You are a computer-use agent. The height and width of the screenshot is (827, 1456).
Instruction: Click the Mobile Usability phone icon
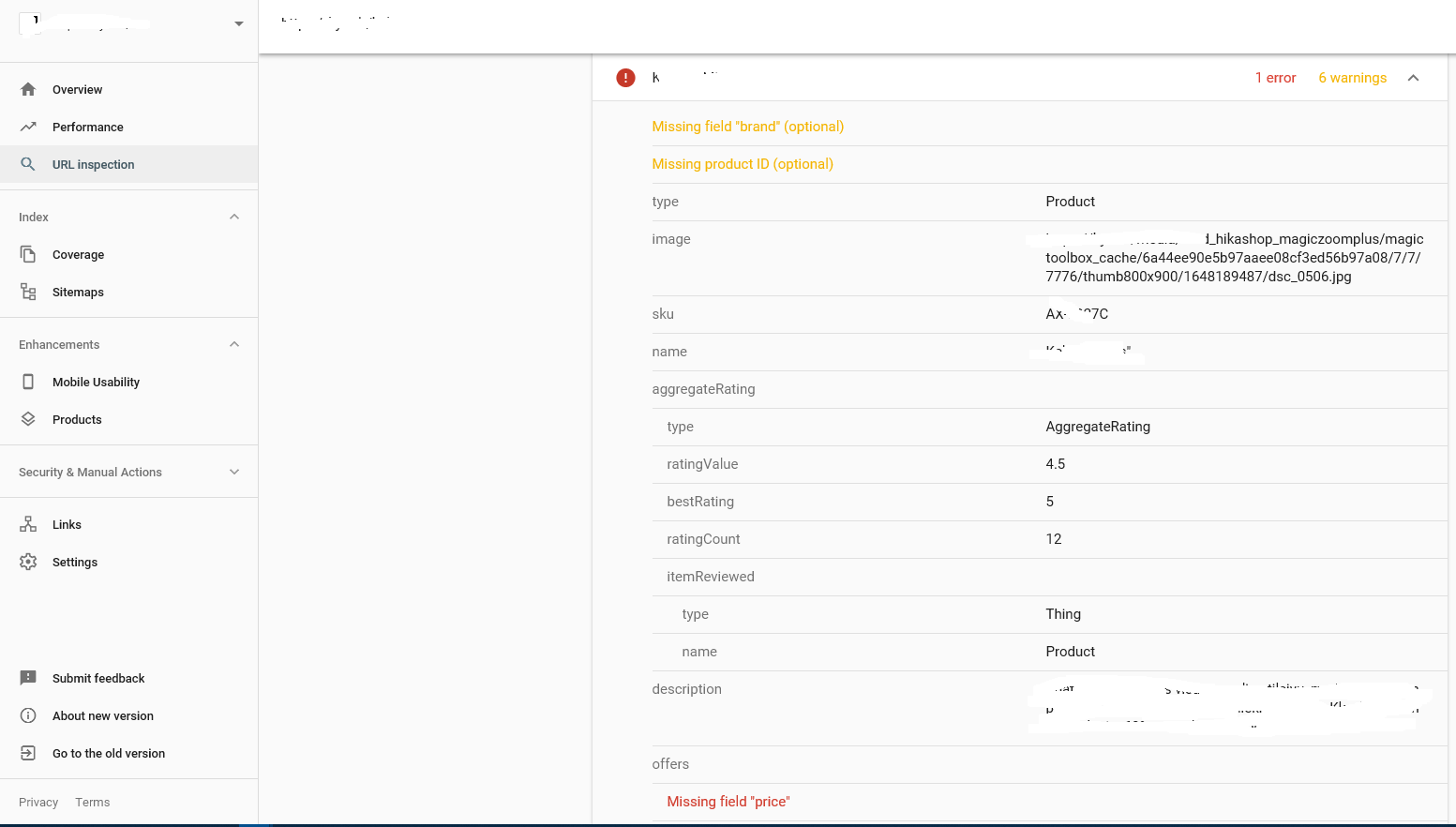(28, 382)
